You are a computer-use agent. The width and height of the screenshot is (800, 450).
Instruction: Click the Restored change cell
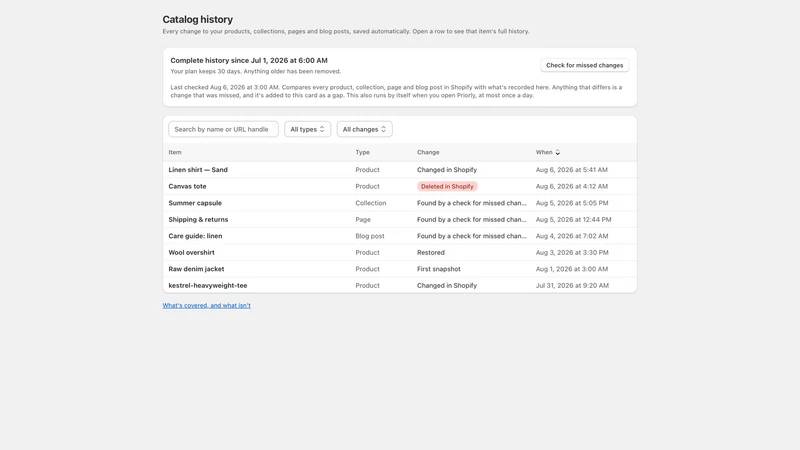pyautogui.click(x=431, y=253)
